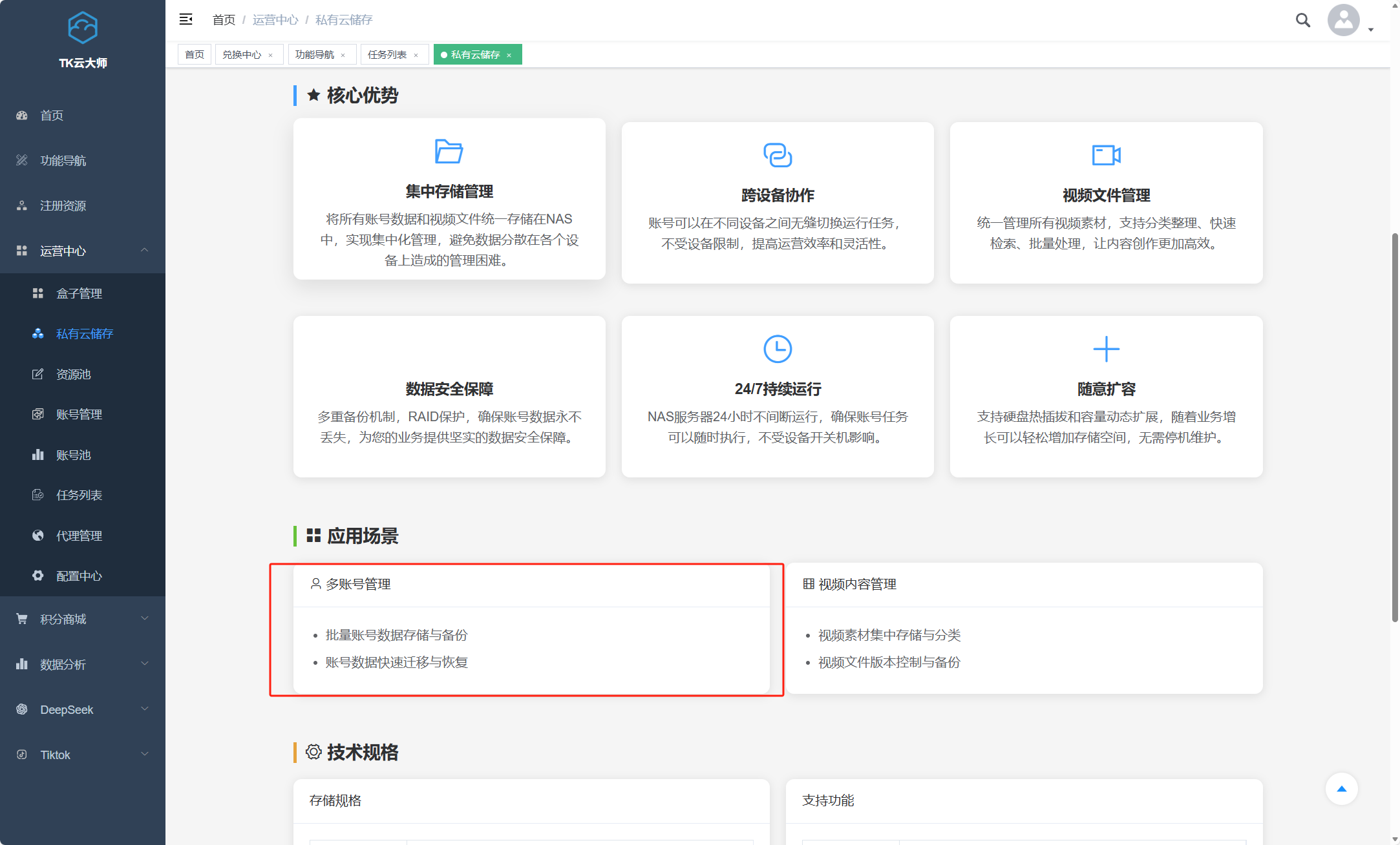Open 功能导航 via its compass icon

click(x=22, y=160)
